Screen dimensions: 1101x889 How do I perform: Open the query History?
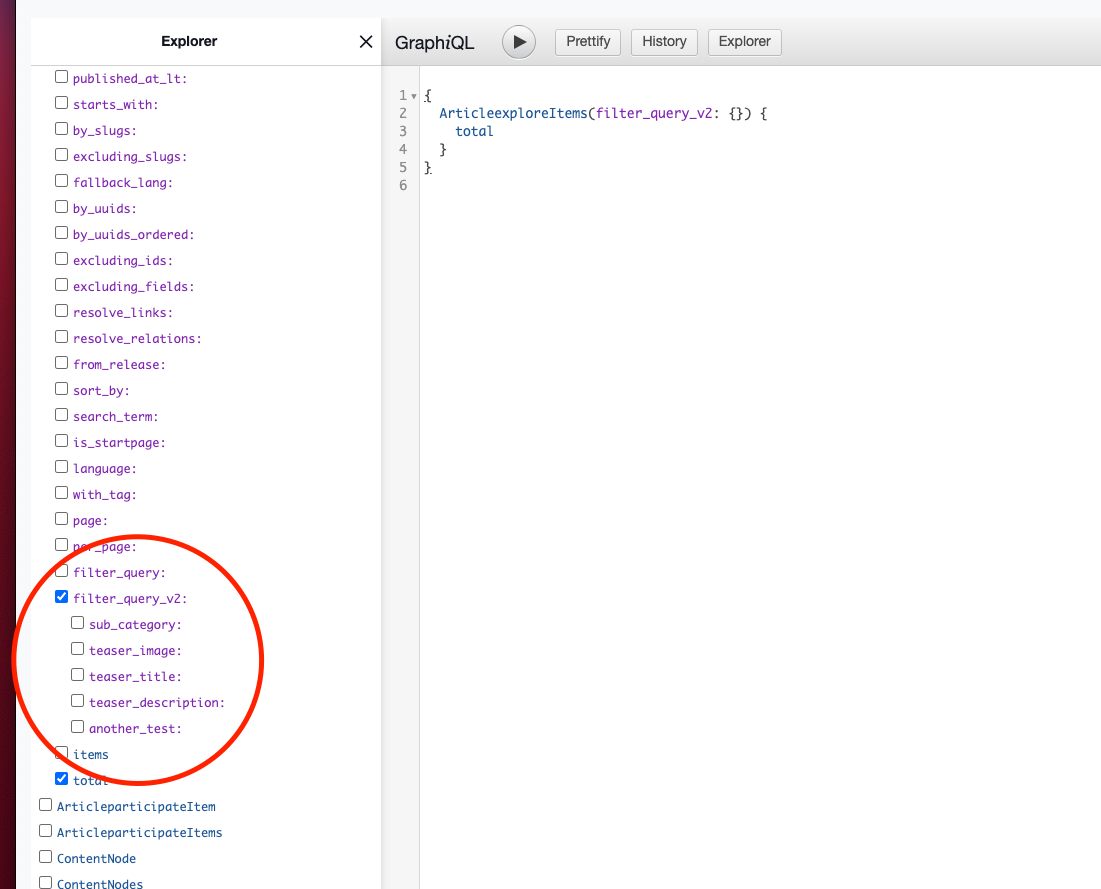pos(663,42)
